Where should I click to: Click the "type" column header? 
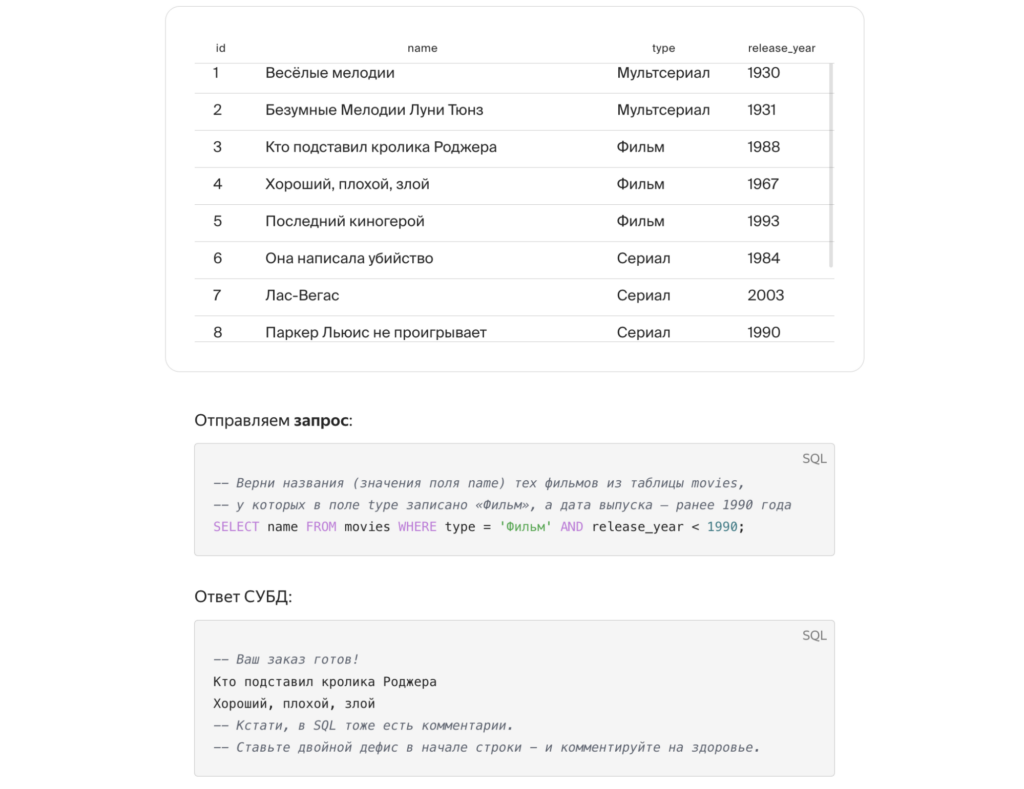(663, 48)
